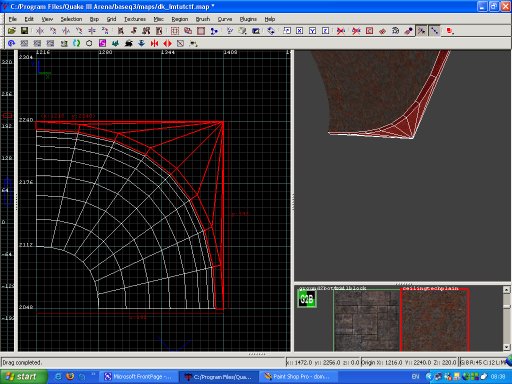
Task: Click the Hollow brush square icon
Action: pos(201,31)
